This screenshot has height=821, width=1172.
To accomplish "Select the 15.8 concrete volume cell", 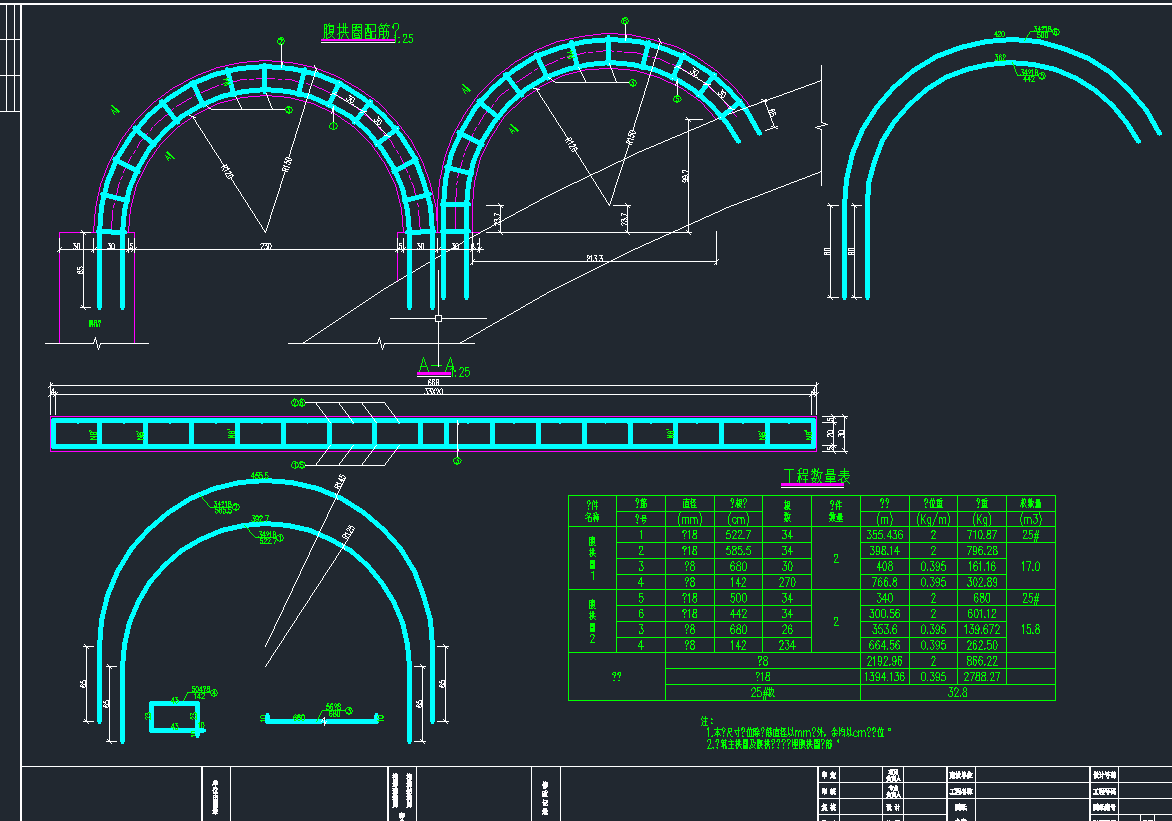I will click(1031, 629).
